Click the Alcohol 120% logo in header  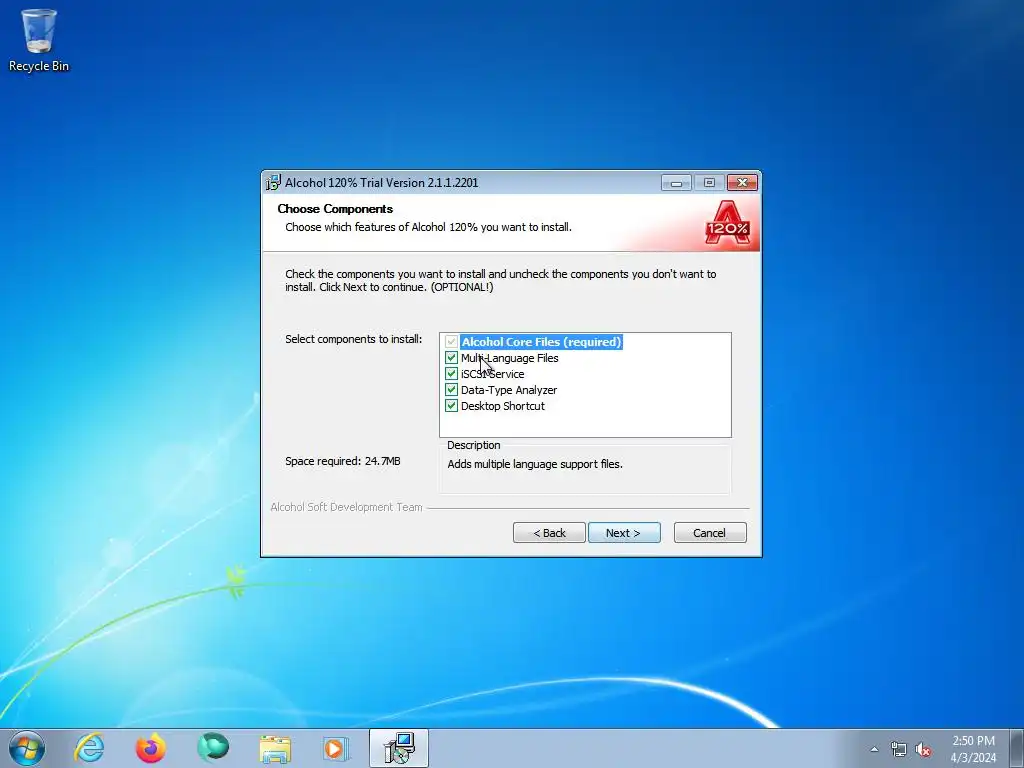(728, 223)
